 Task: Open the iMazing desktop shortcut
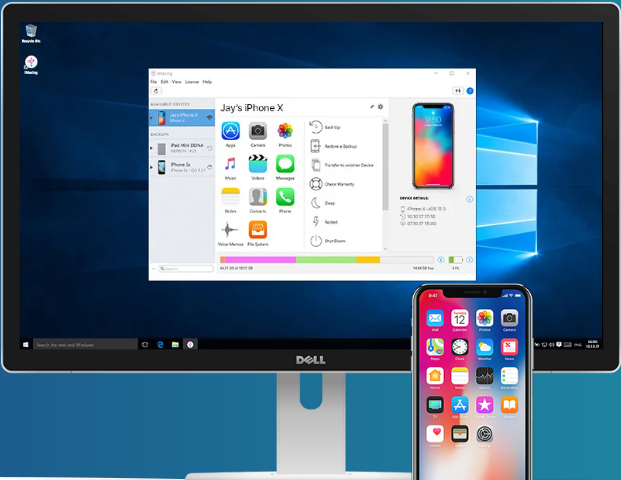31,65
